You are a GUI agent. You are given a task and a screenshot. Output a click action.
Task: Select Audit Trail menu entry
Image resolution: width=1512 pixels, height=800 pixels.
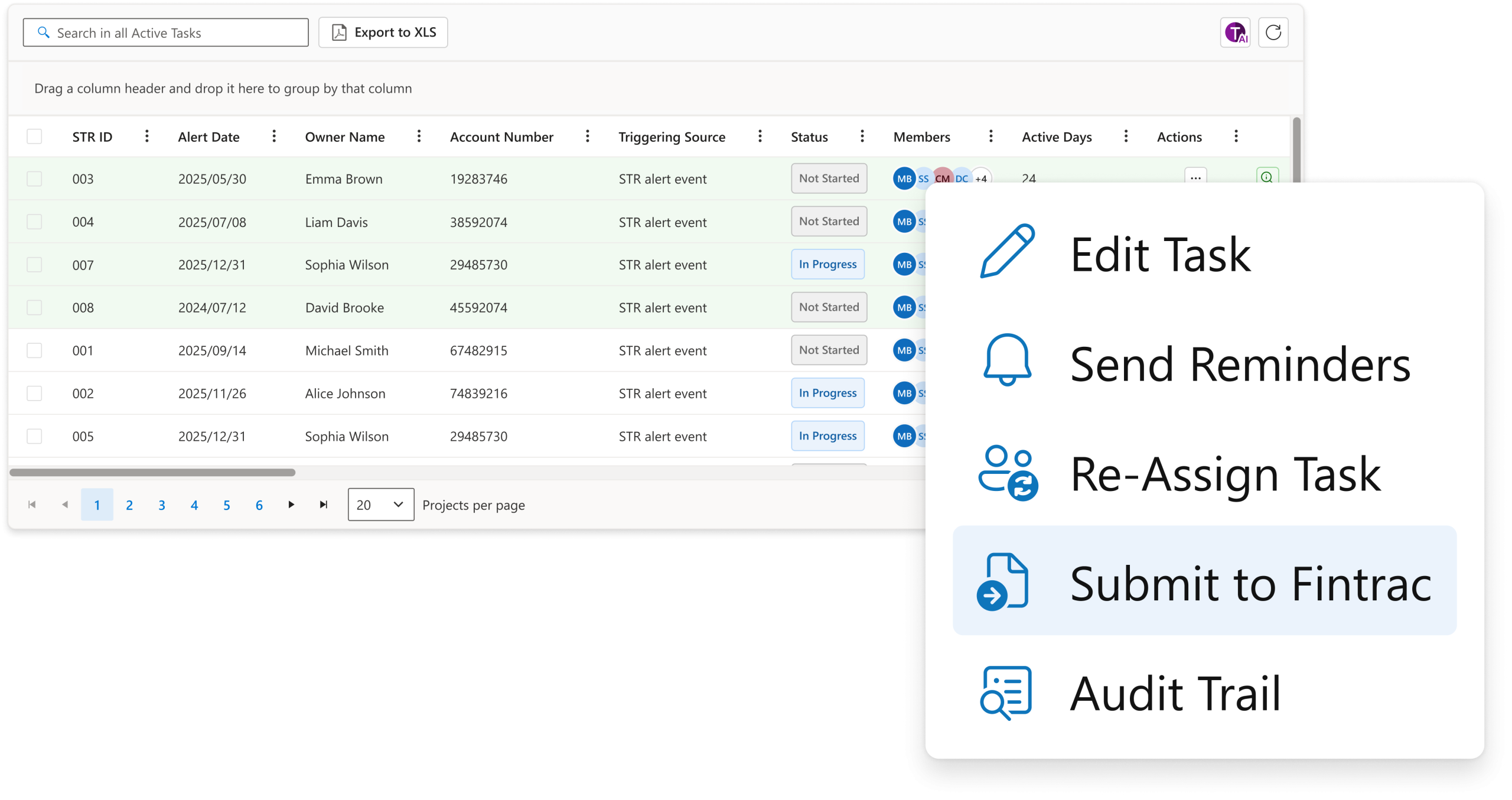click(1174, 692)
